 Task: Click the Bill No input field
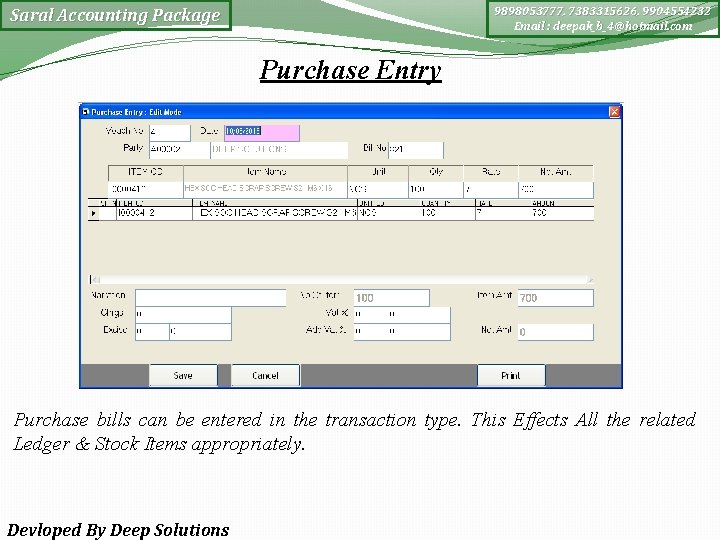416,150
